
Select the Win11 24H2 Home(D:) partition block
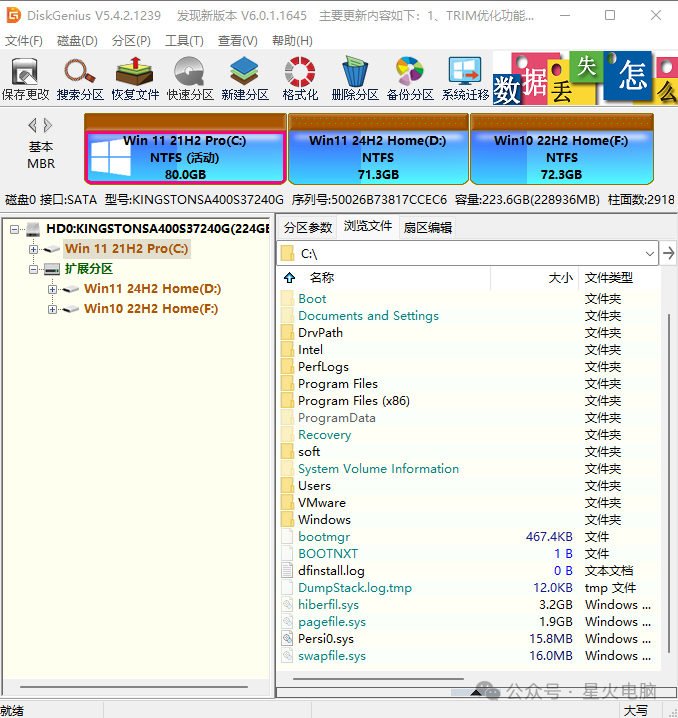pos(378,149)
